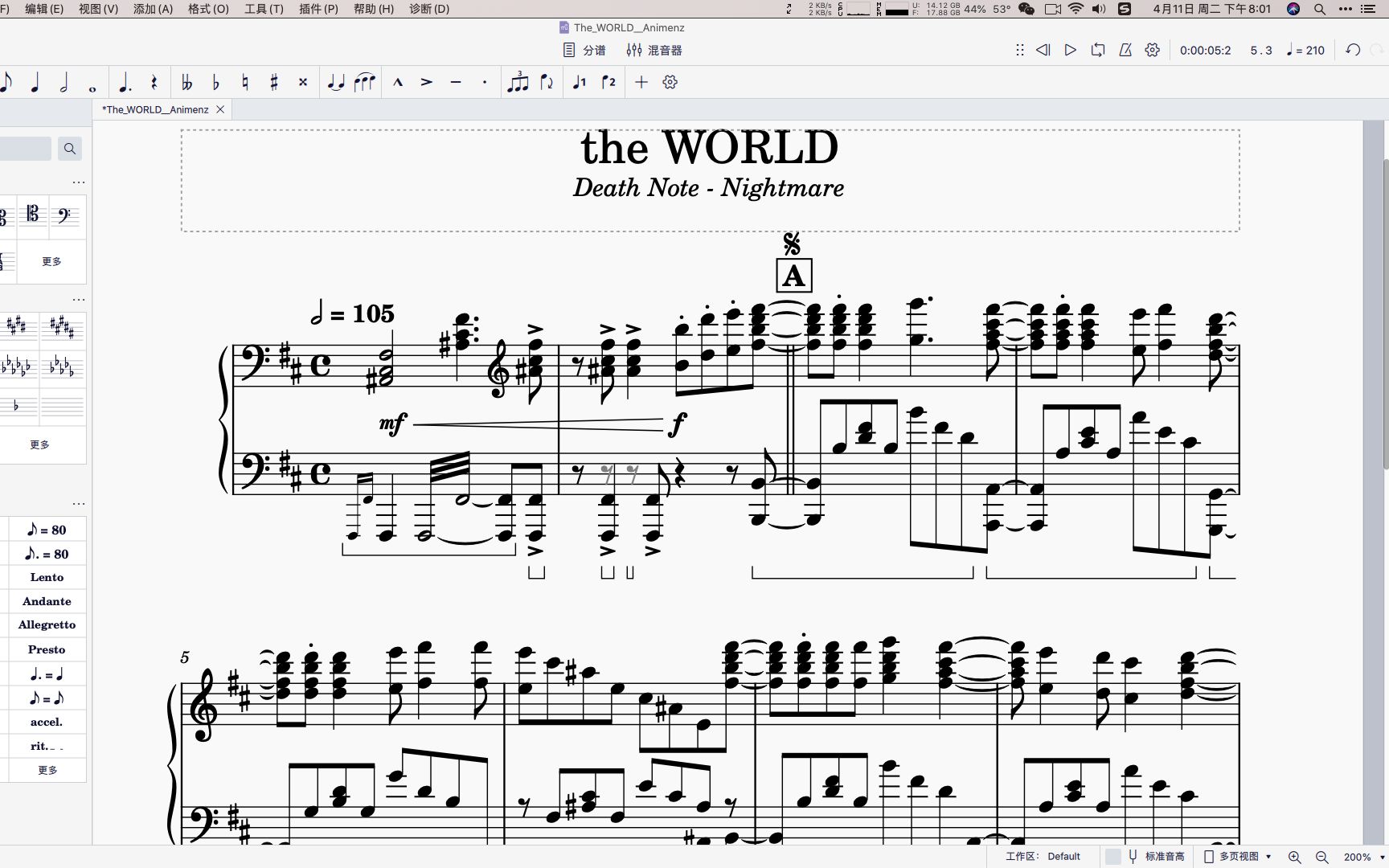Toggle loop playback
1389x868 pixels.
pos(1098,50)
